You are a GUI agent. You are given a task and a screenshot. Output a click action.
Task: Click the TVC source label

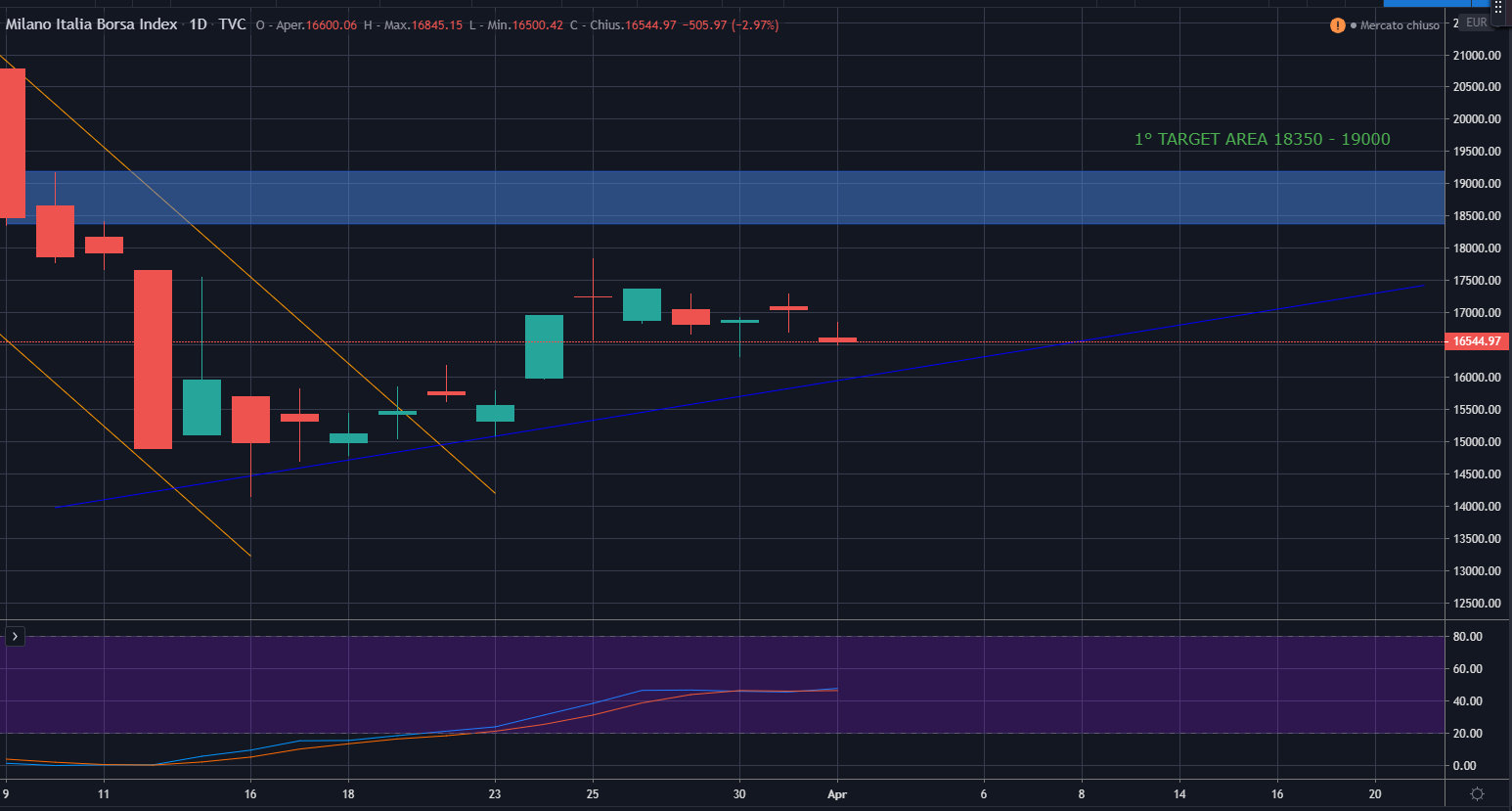click(232, 24)
